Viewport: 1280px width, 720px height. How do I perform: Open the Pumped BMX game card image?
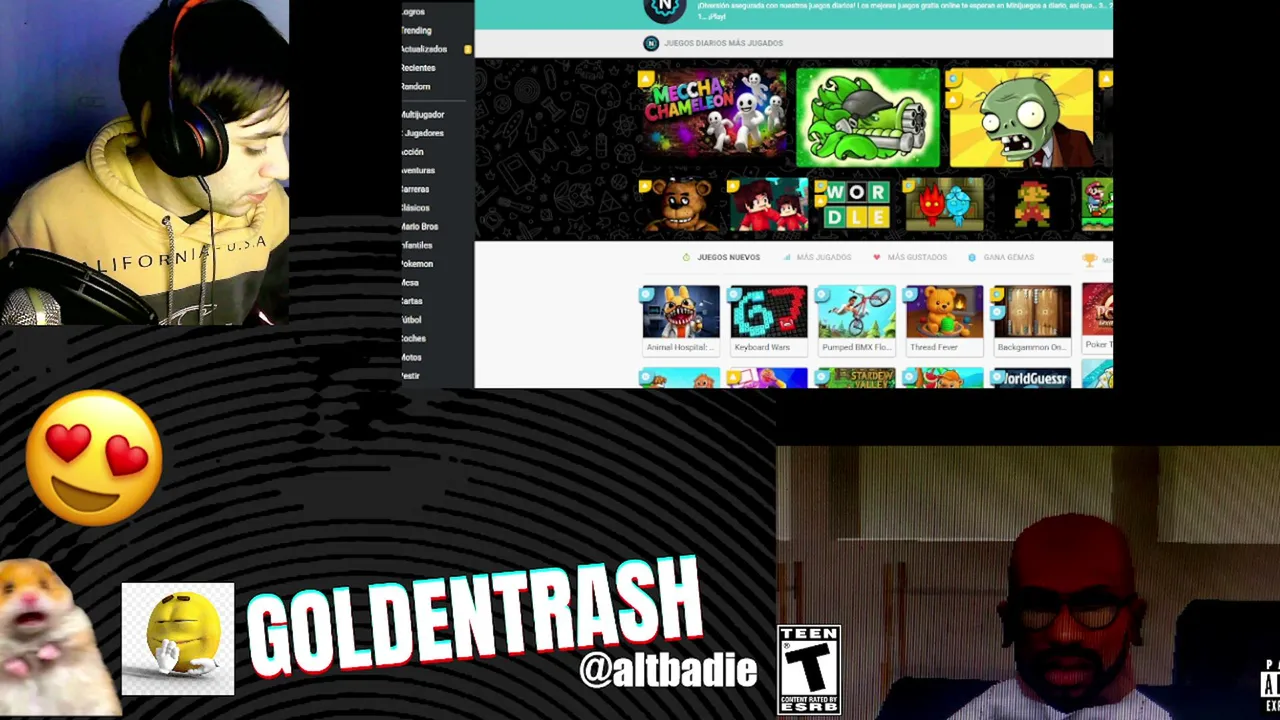point(855,312)
